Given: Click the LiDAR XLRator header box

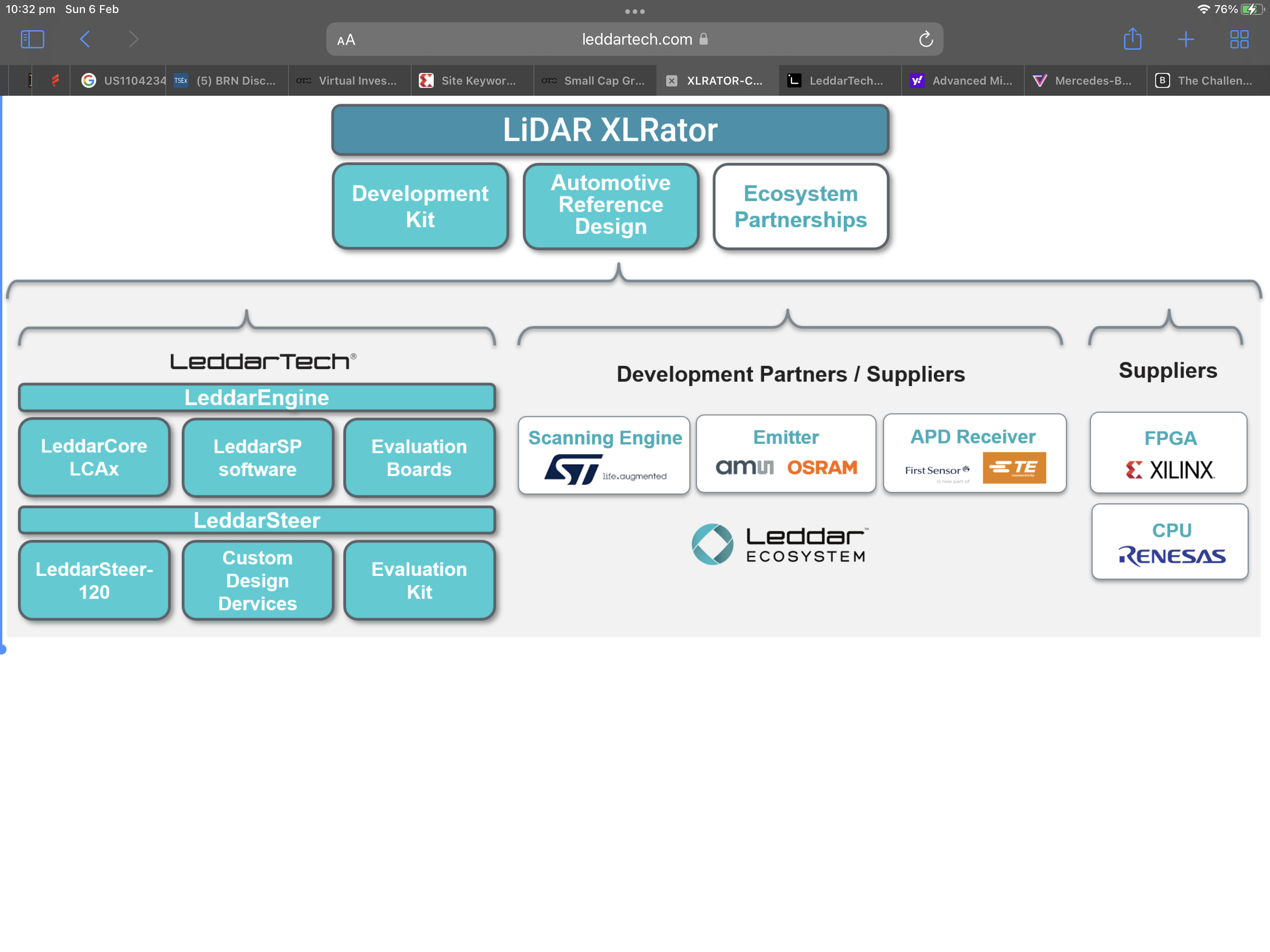Looking at the screenshot, I should tap(610, 130).
